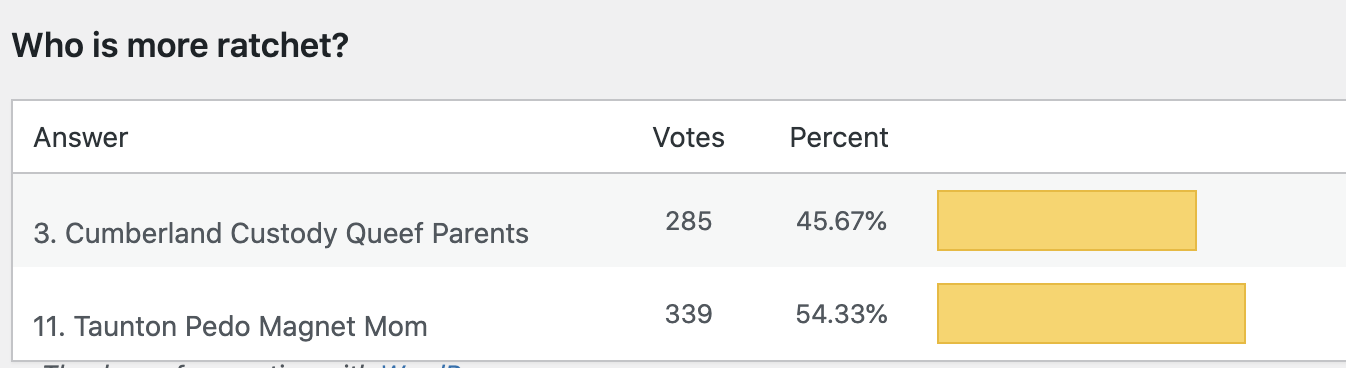Viewport: 1346px width, 368px height.
Task: Click the 45.67% percent value
Action: pyautogui.click(x=841, y=221)
